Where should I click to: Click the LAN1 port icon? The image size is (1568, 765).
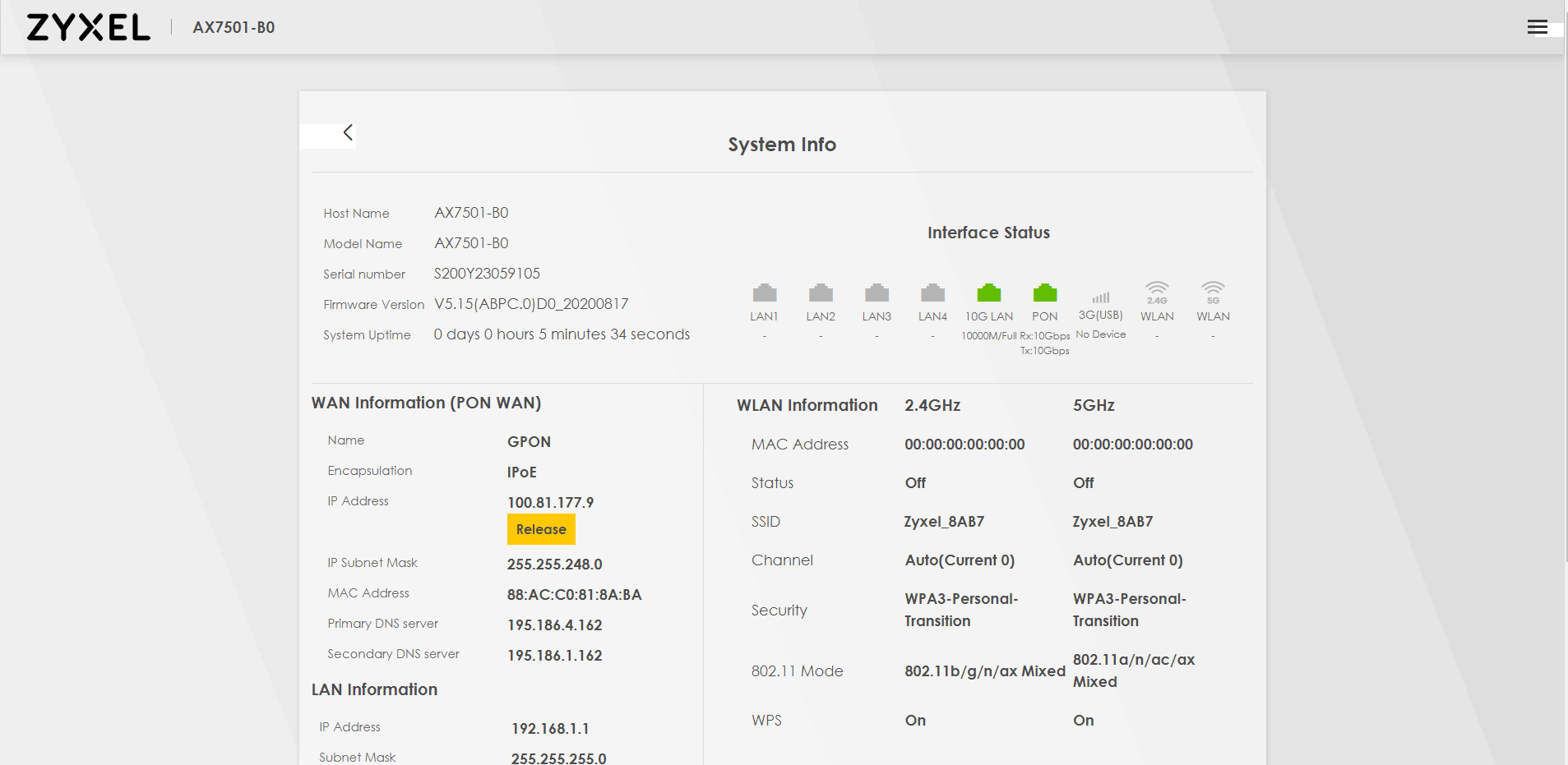[x=764, y=293]
